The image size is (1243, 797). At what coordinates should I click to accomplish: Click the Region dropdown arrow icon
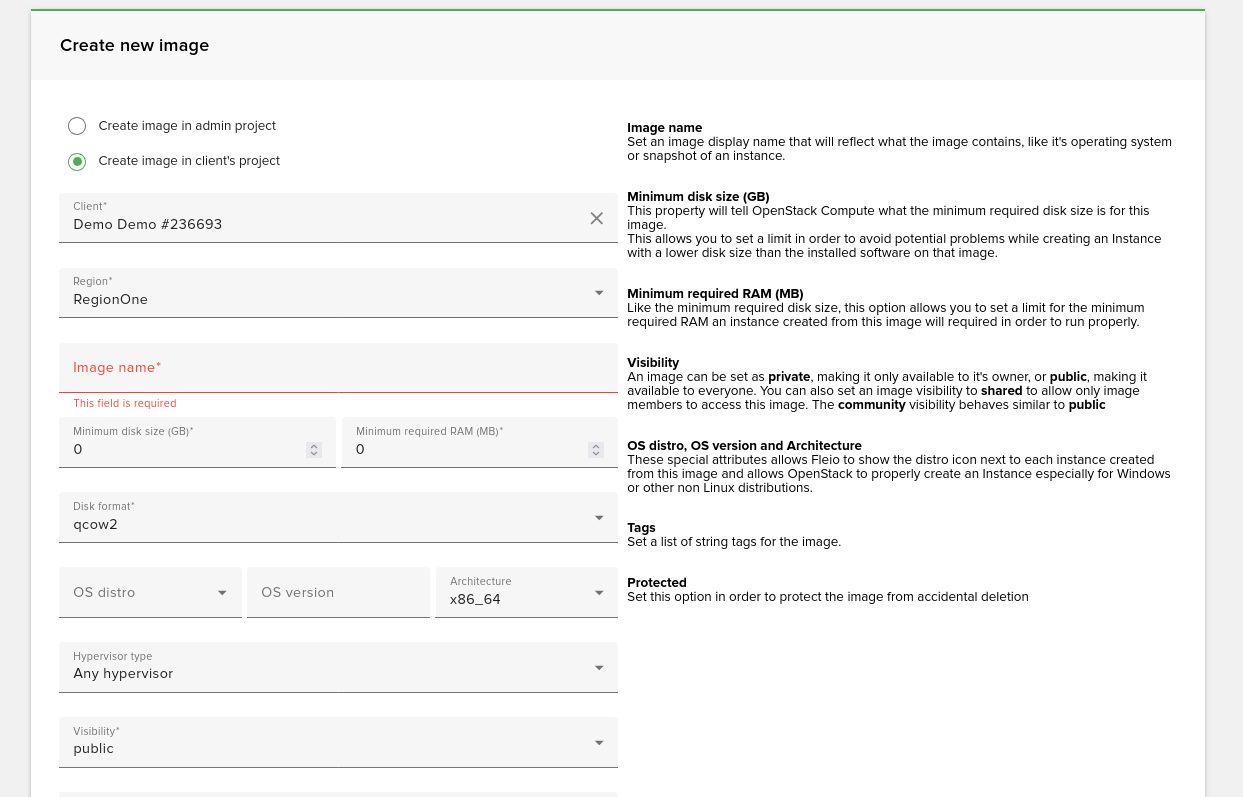click(x=599, y=293)
